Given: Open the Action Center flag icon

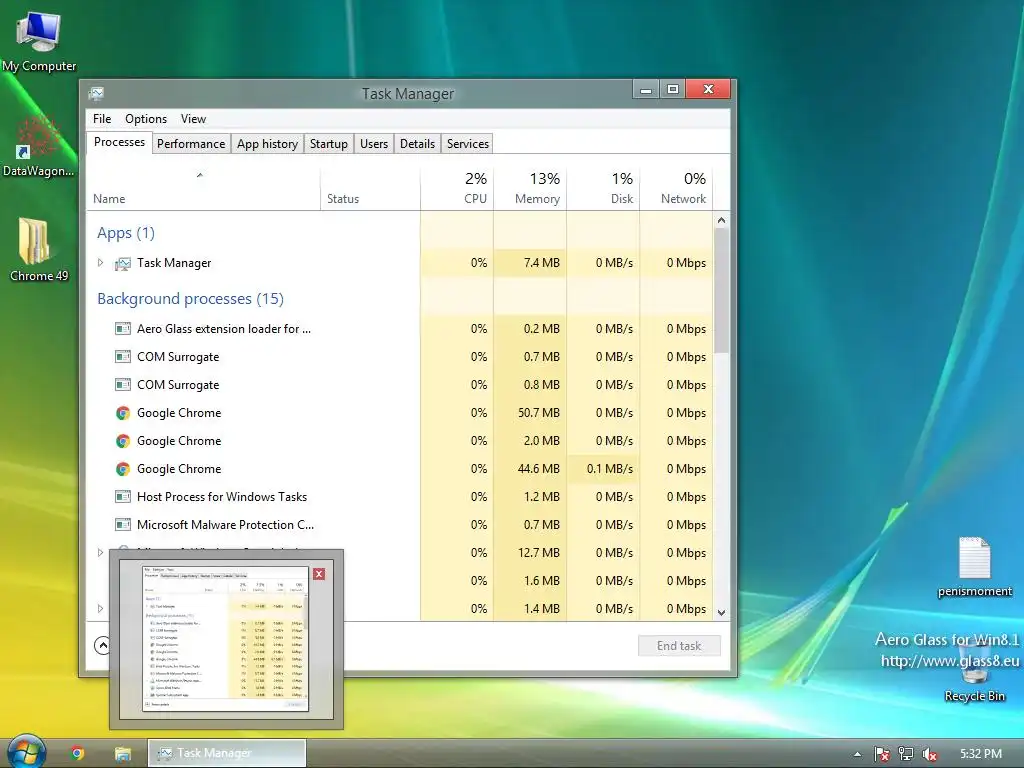Looking at the screenshot, I should coord(882,754).
